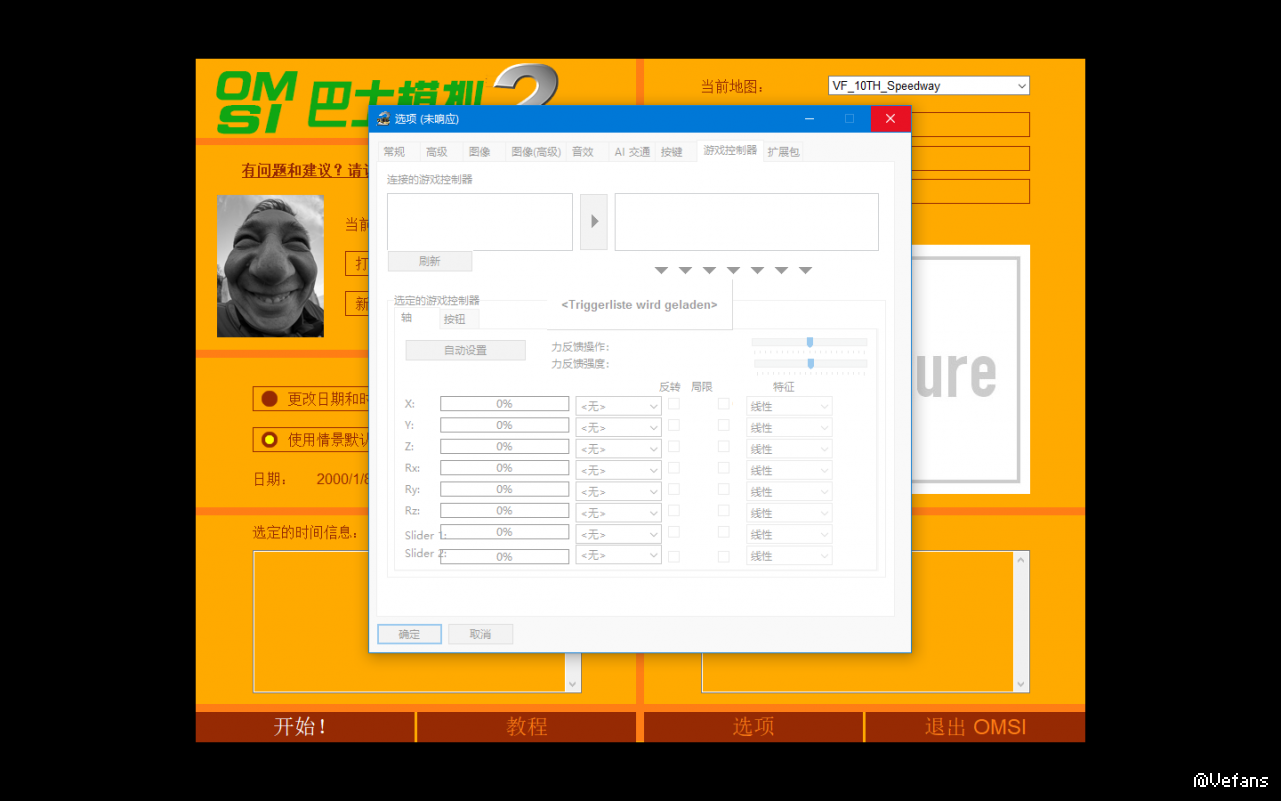Open the 线性 特征 dropdown for Z axis
This screenshot has height=801, width=1281.
[x=789, y=449]
